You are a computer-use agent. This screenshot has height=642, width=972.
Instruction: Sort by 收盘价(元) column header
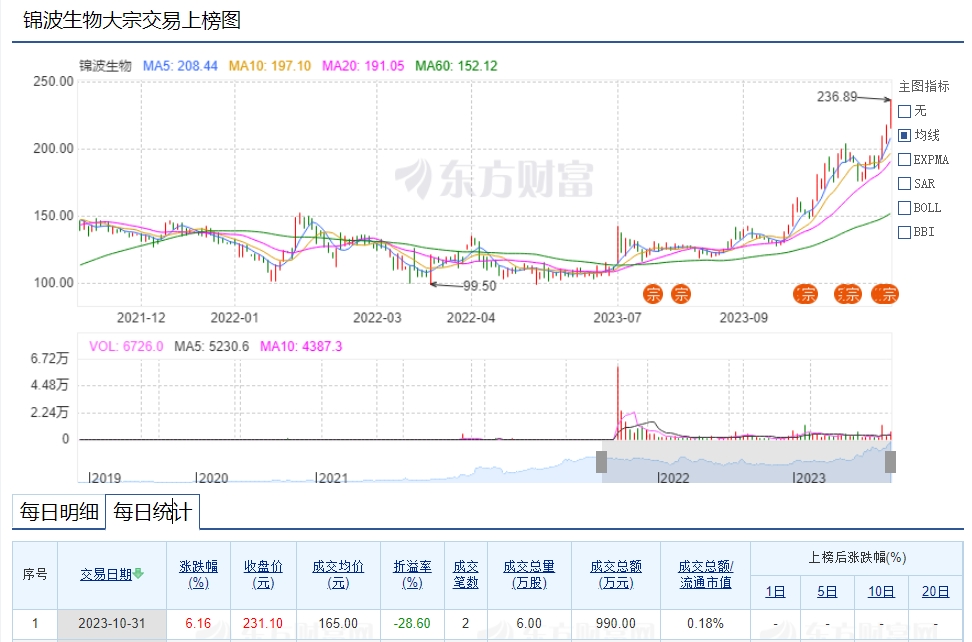tap(263, 574)
